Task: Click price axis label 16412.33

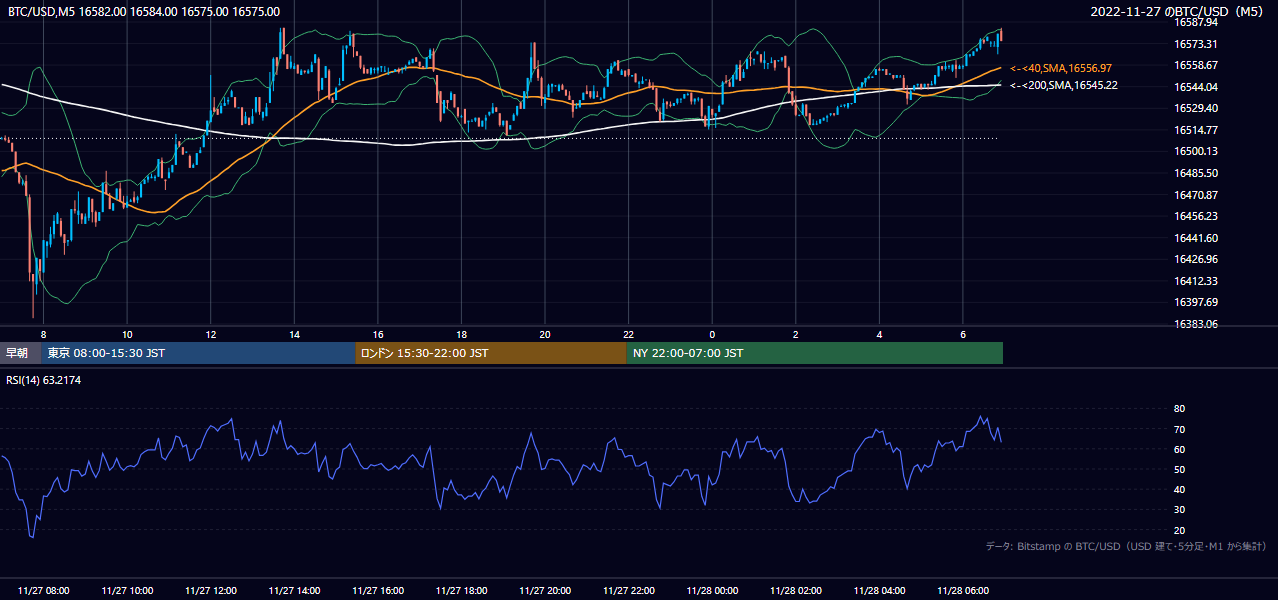Action: tap(1195, 281)
